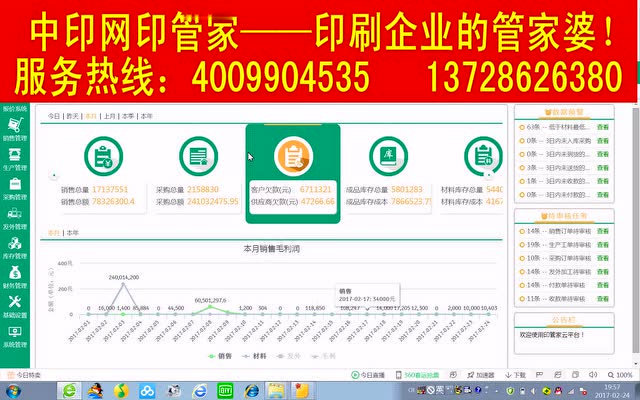Select 上月 last month date filter tab
The height and width of the screenshot is (400, 640).
(x=109, y=116)
